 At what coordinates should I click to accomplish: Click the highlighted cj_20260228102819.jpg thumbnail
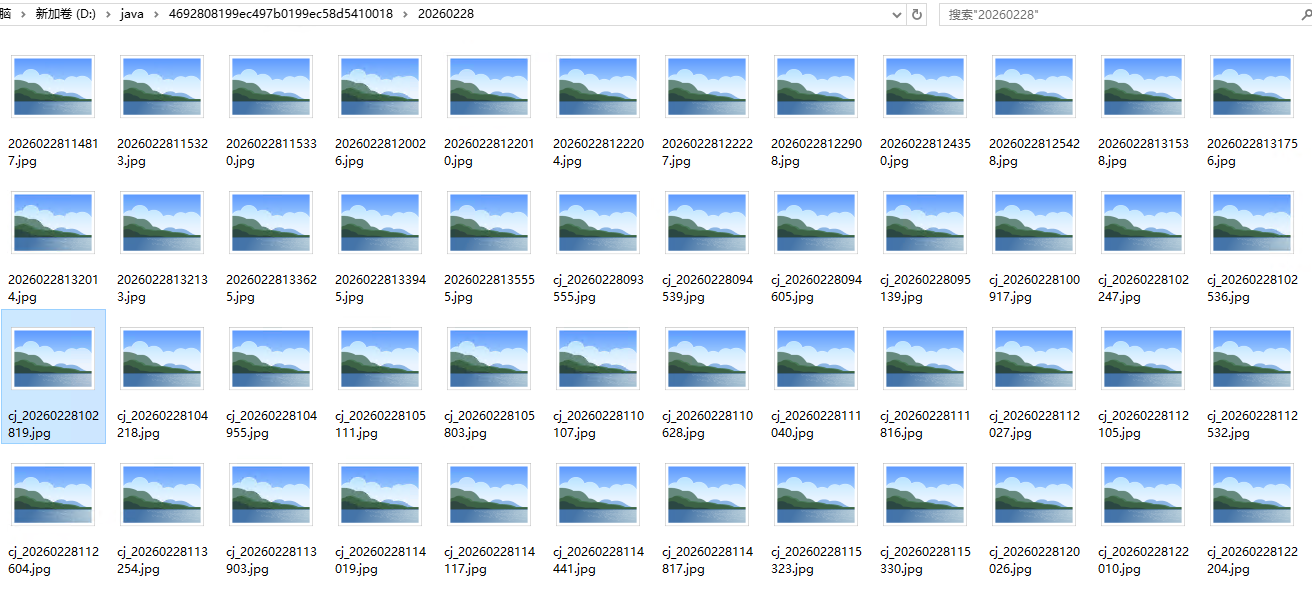[x=53, y=359]
